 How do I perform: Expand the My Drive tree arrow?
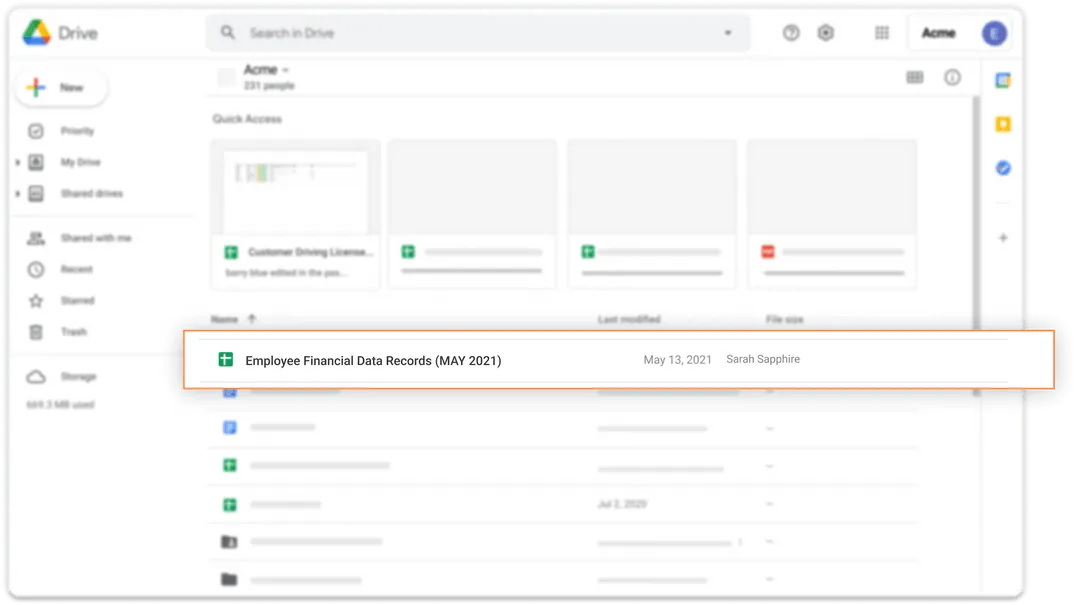[17, 163]
